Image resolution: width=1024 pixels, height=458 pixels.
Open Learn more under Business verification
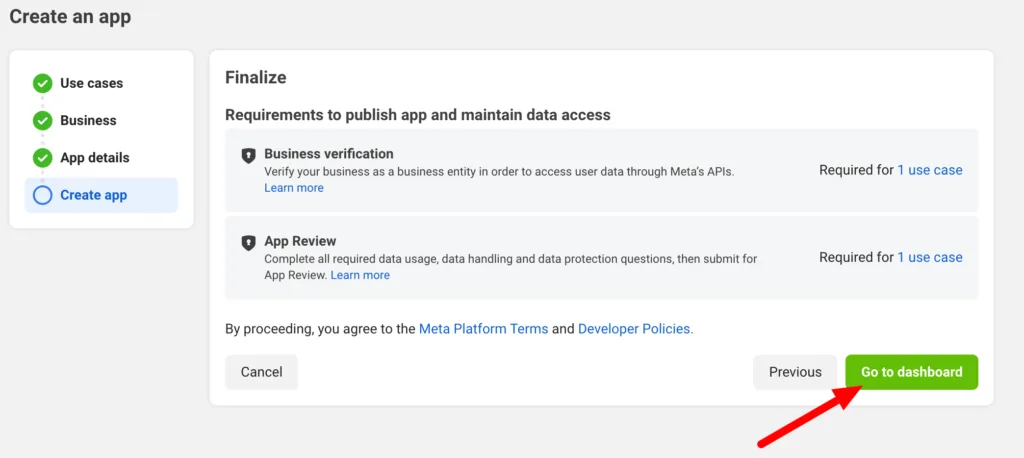294,188
